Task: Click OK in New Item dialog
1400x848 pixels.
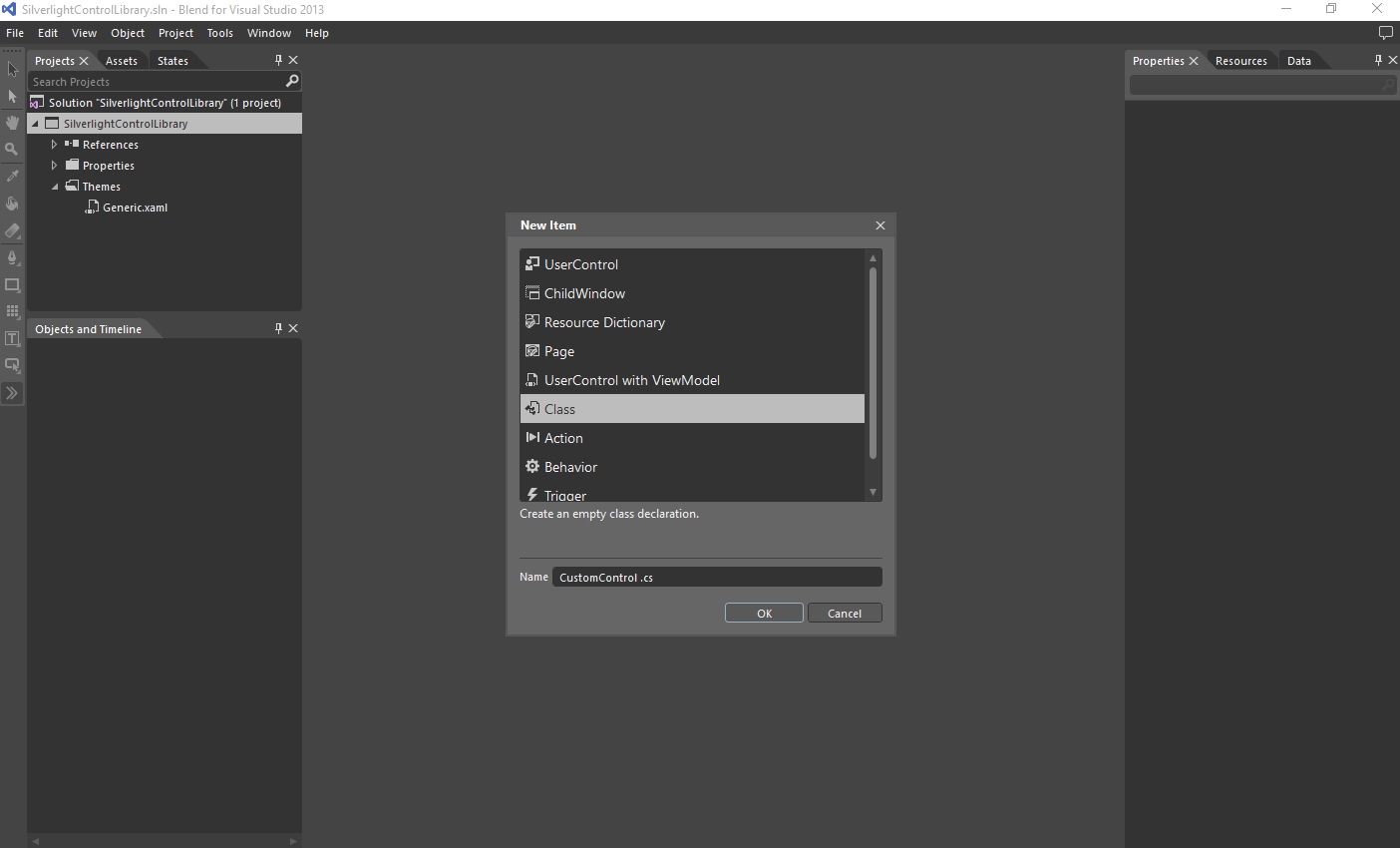Action: click(x=764, y=614)
